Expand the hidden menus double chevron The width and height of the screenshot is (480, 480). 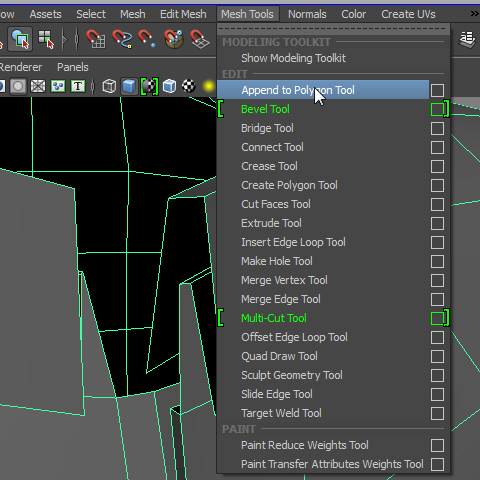tap(474, 14)
